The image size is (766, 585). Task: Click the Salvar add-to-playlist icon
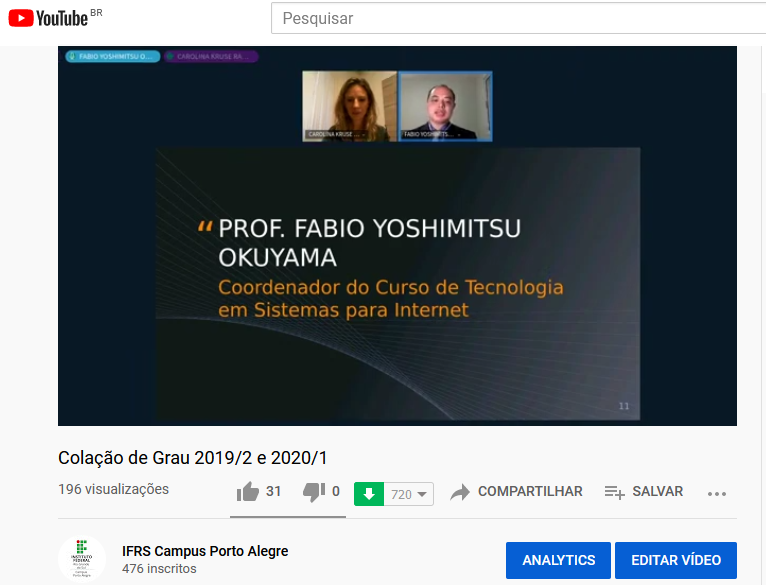(614, 492)
